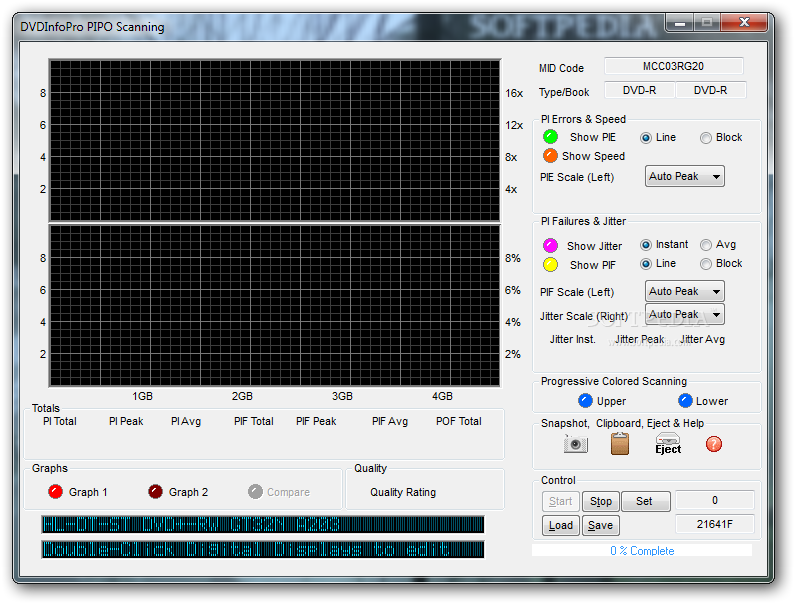Click the Control value field showing 0
This screenshot has width=795, height=604.
tap(714, 500)
